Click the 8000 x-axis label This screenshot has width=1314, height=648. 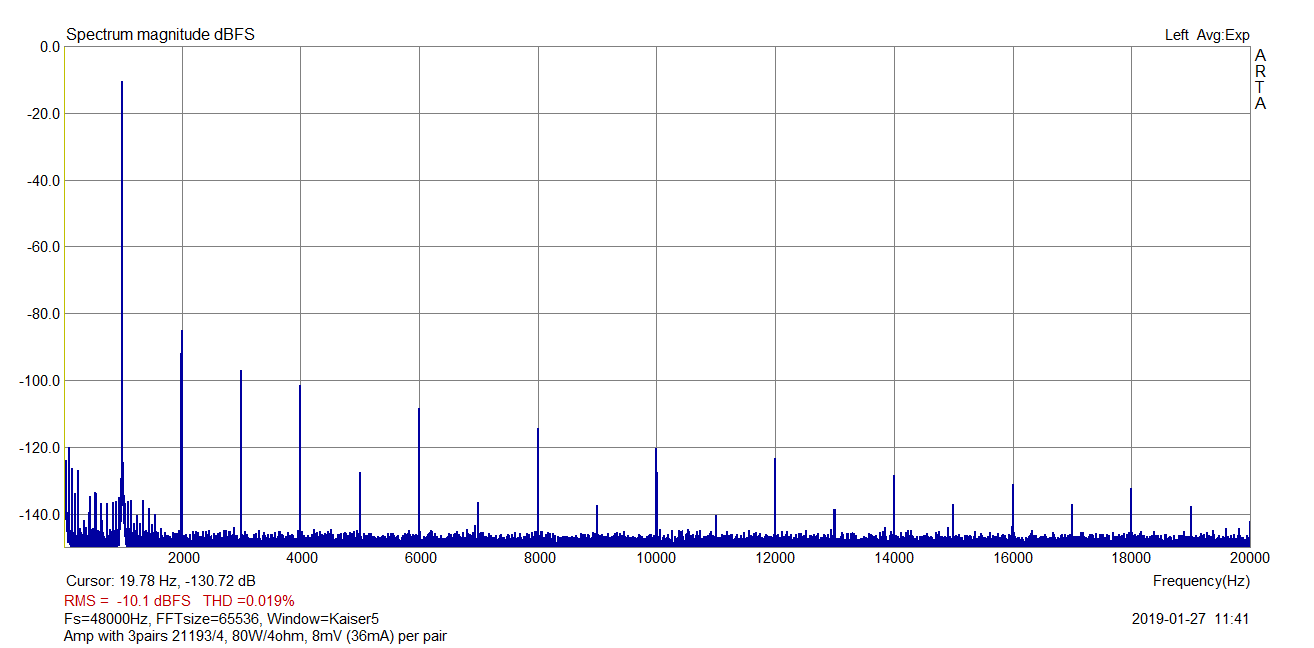tap(539, 558)
